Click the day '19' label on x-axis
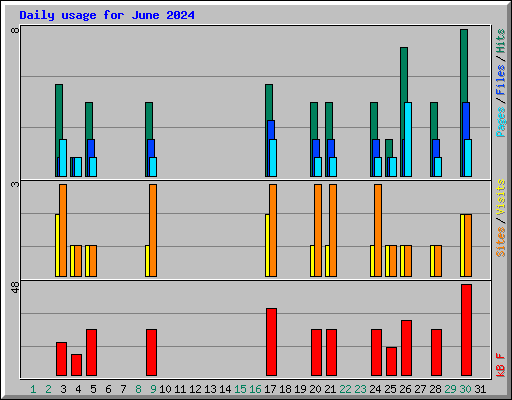The height and width of the screenshot is (400, 512). pyautogui.click(x=300, y=389)
